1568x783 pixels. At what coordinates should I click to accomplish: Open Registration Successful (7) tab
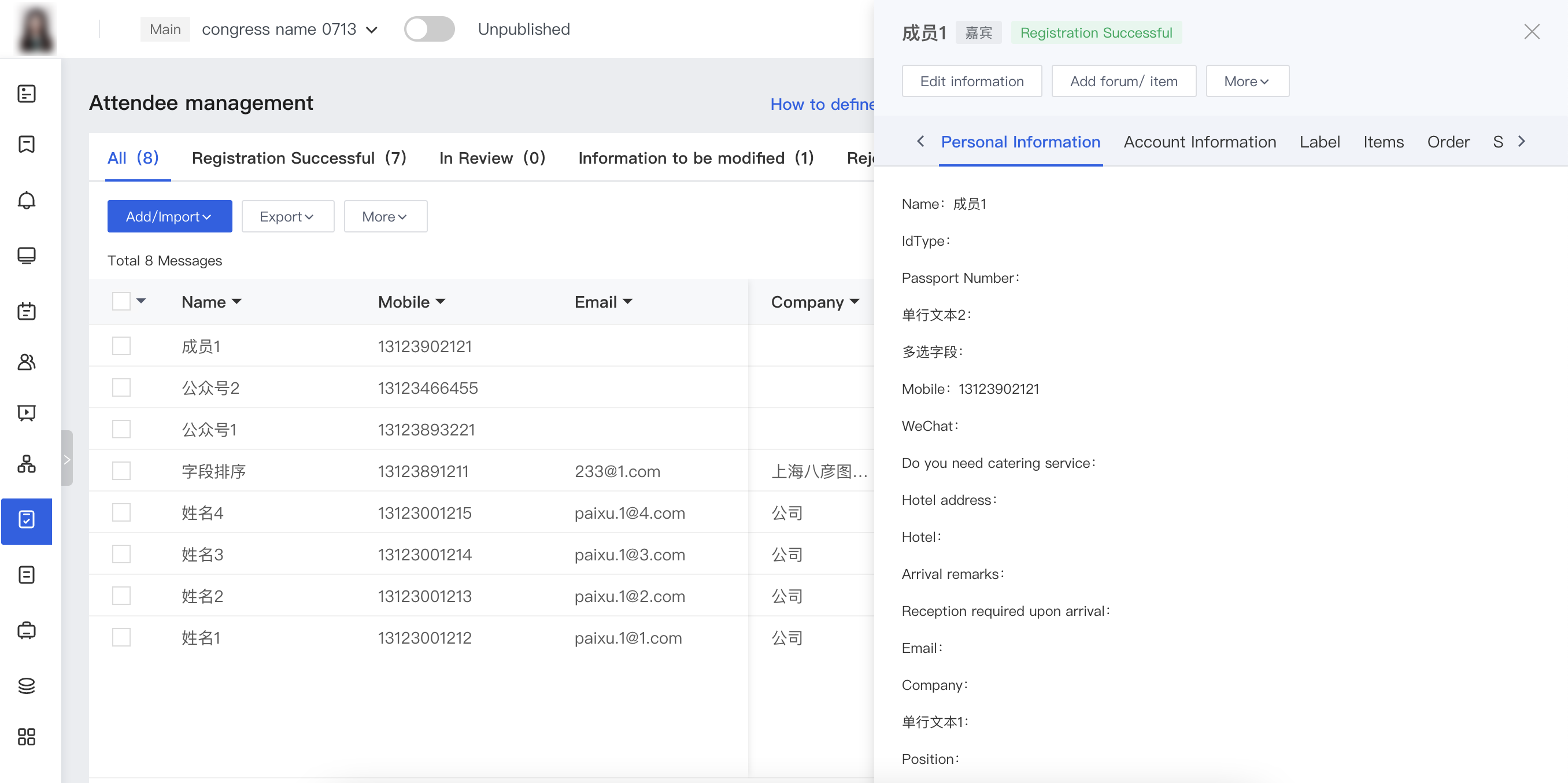click(x=298, y=158)
